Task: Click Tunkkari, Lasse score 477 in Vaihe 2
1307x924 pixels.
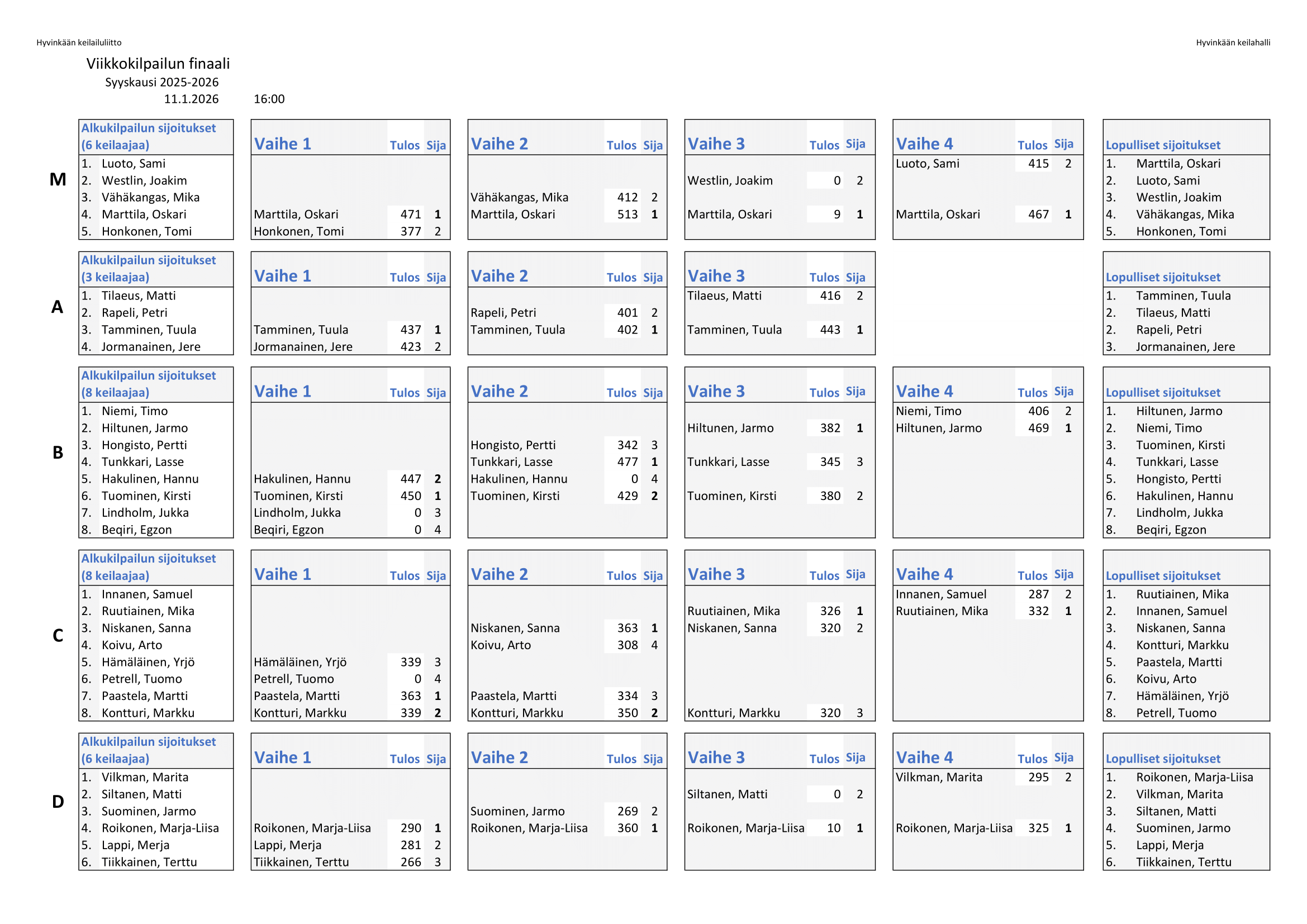Action: click(x=628, y=461)
